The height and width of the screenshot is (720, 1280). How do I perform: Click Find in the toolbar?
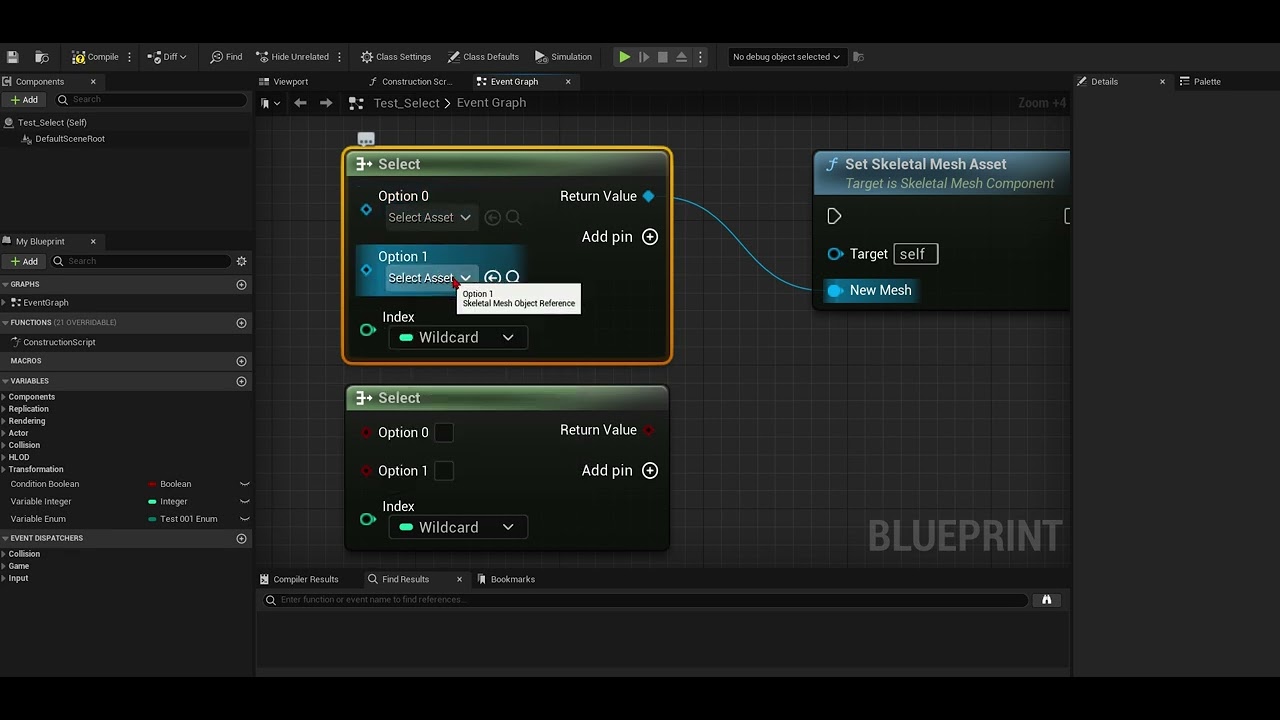[x=226, y=57]
